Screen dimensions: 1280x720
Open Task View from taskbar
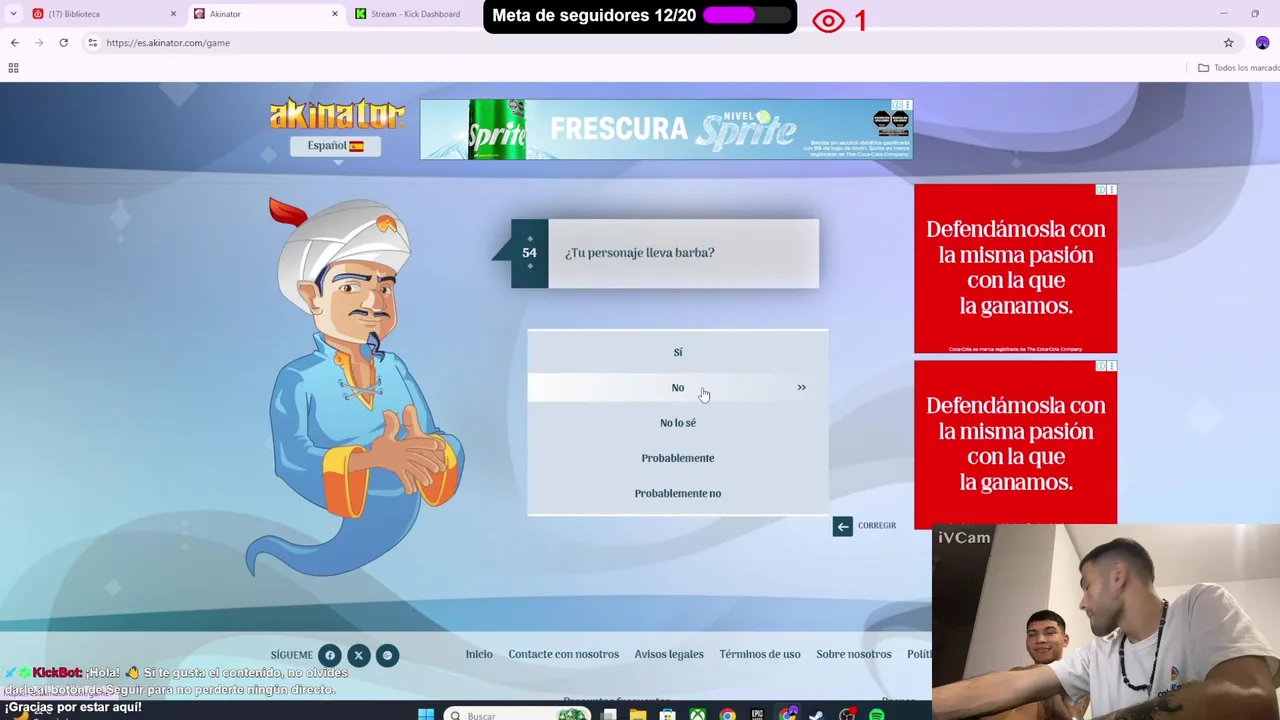pos(608,715)
